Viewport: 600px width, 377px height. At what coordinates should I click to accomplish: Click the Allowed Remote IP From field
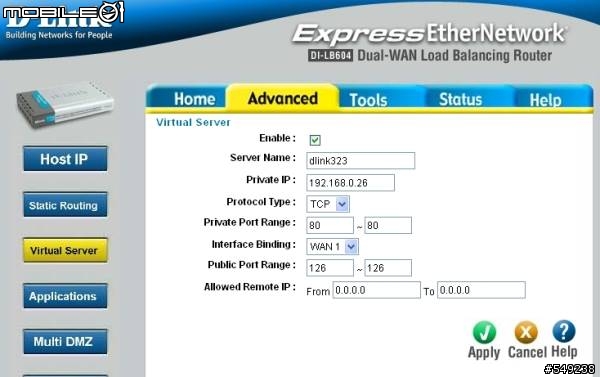377,290
